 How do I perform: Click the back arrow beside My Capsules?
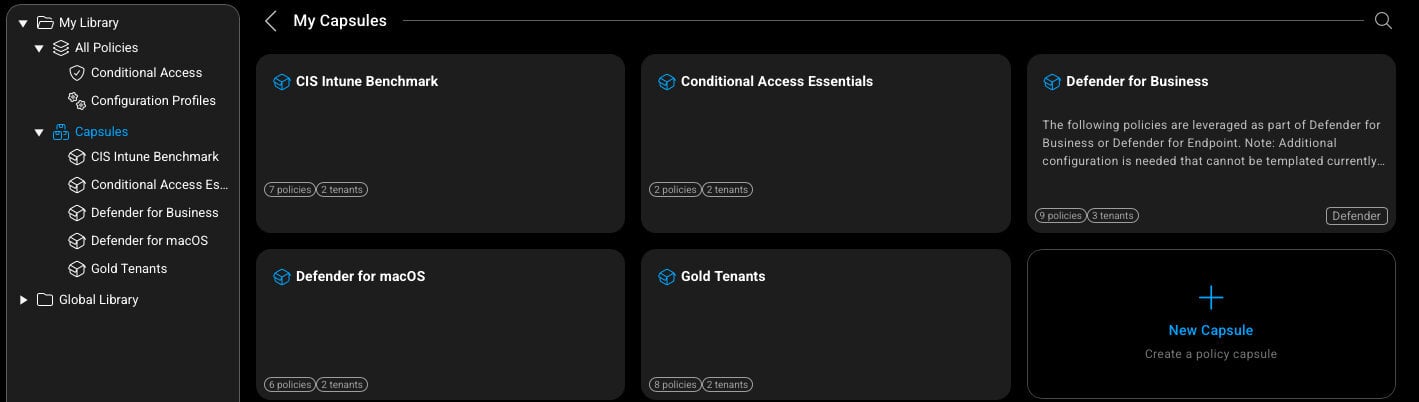pyautogui.click(x=271, y=21)
